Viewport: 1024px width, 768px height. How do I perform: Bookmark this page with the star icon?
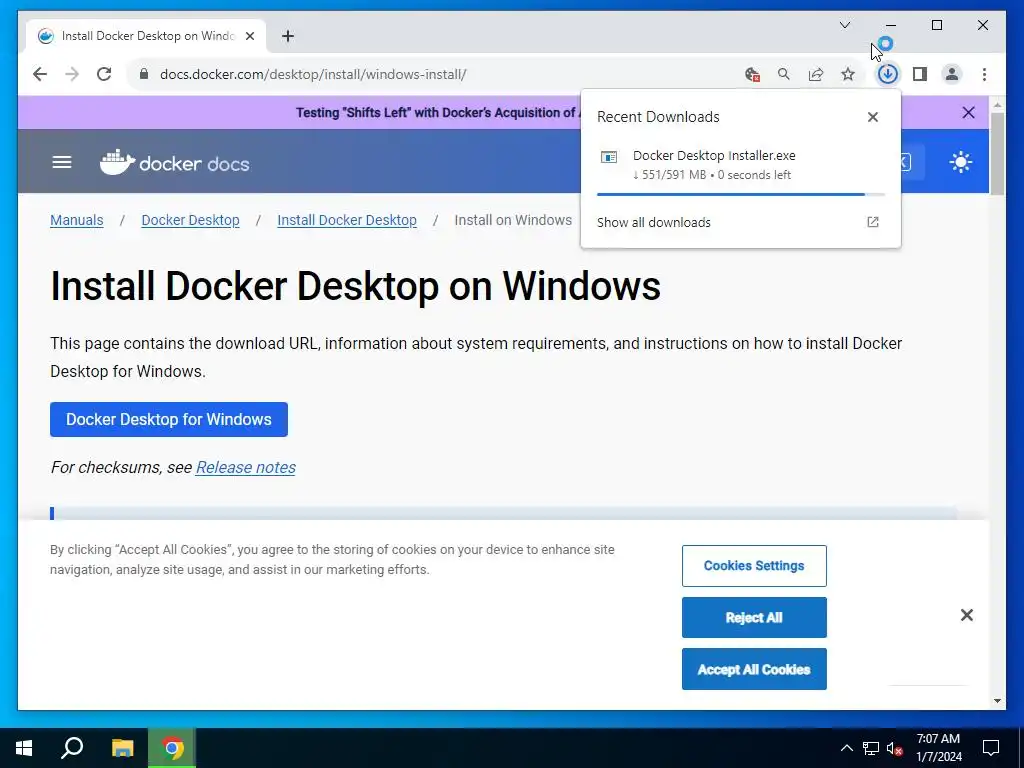[848, 74]
